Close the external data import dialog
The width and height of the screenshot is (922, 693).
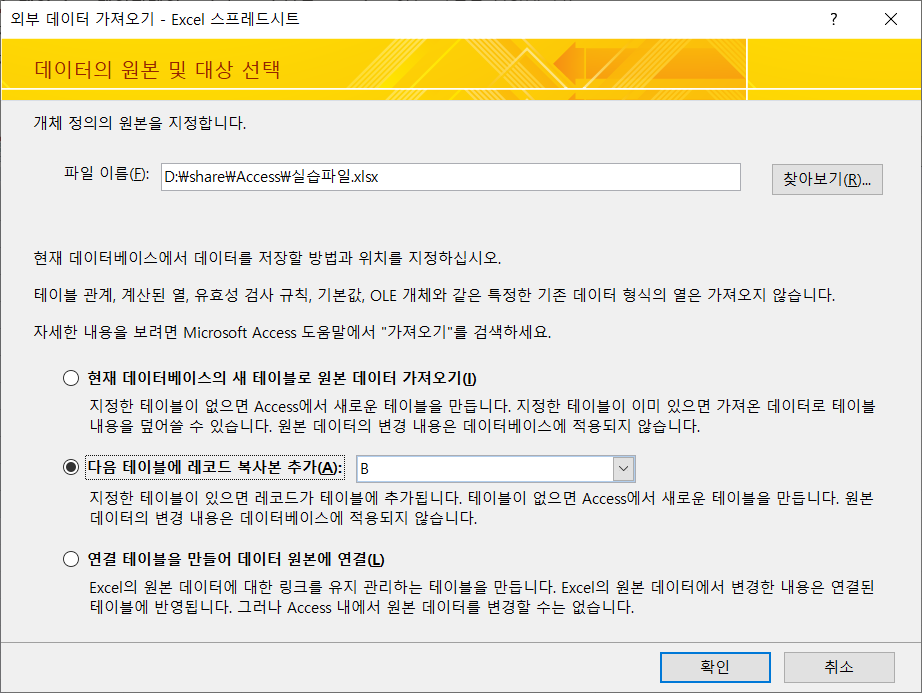pyautogui.click(x=891, y=19)
